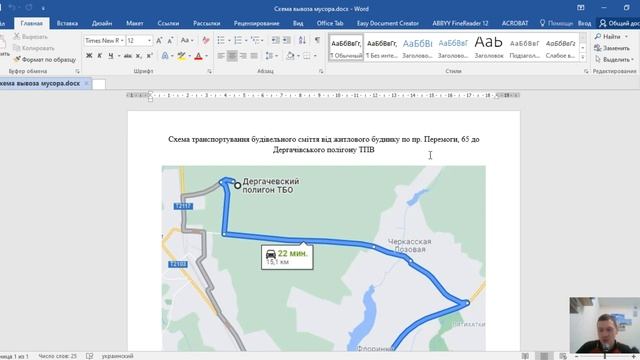Close the Схема вывоза мусора document tab
Image resolution: width=640 pixels, height=360 pixels.
coord(86,83)
